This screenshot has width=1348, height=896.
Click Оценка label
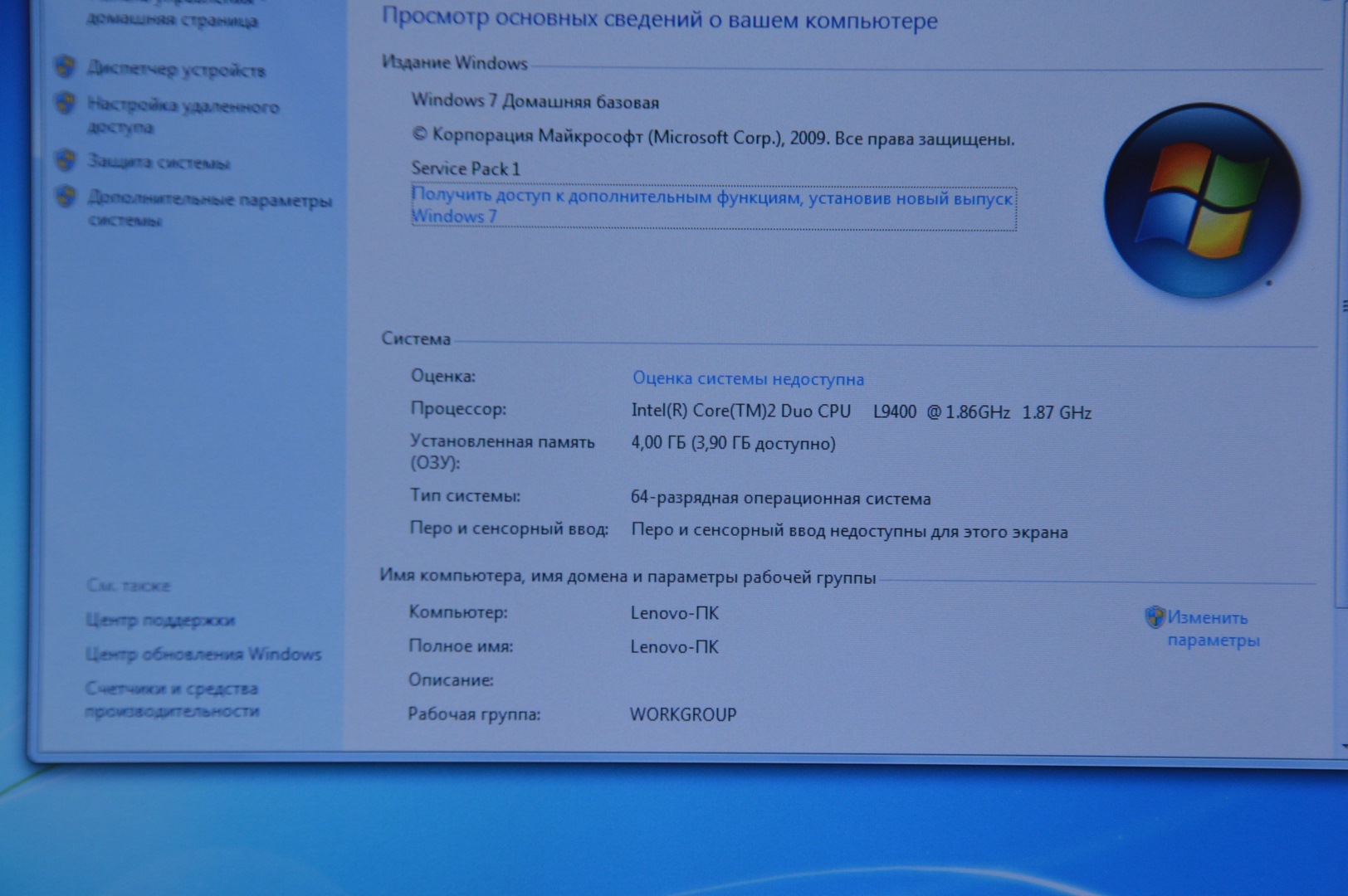[443, 376]
